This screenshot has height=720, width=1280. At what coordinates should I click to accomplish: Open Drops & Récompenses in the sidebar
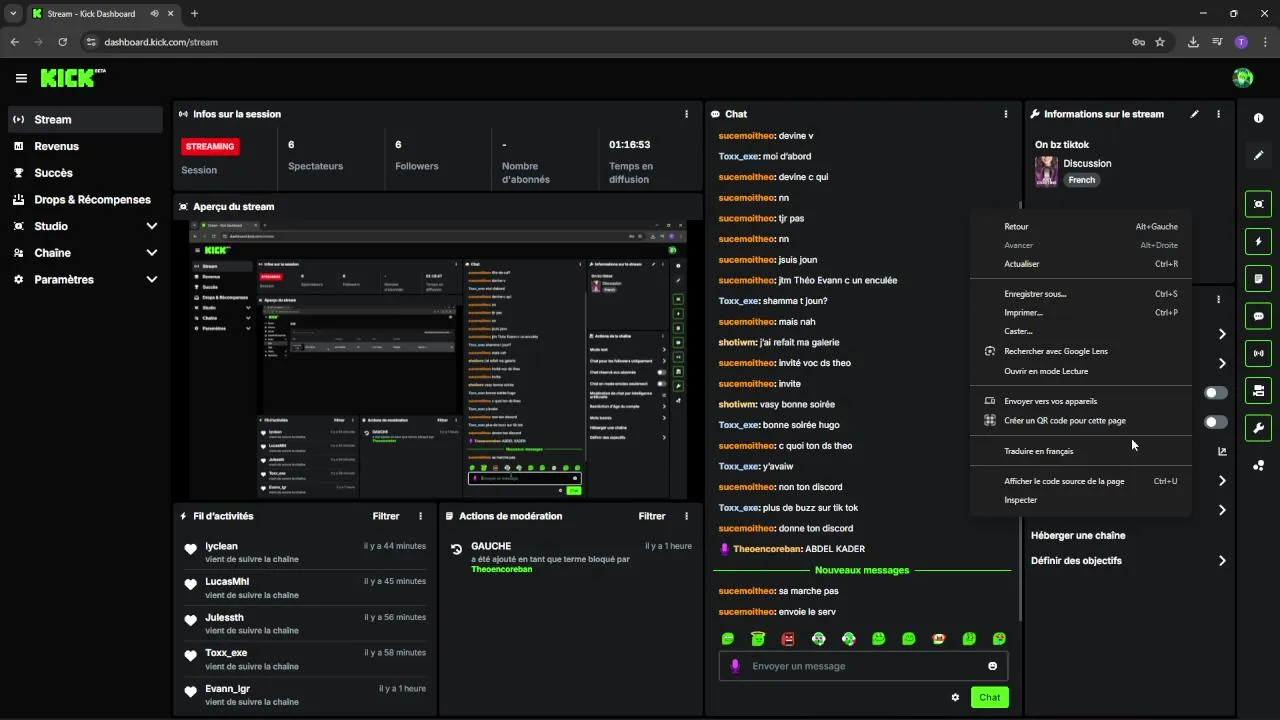85,199
